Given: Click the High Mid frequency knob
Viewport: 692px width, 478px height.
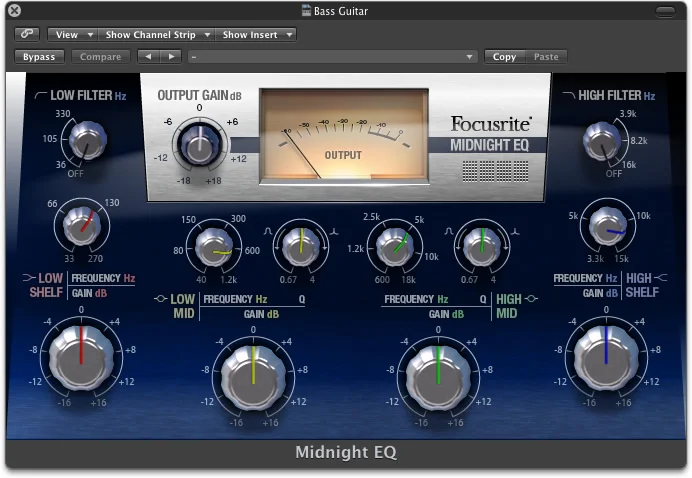Looking at the screenshot, I should point(395,247).
